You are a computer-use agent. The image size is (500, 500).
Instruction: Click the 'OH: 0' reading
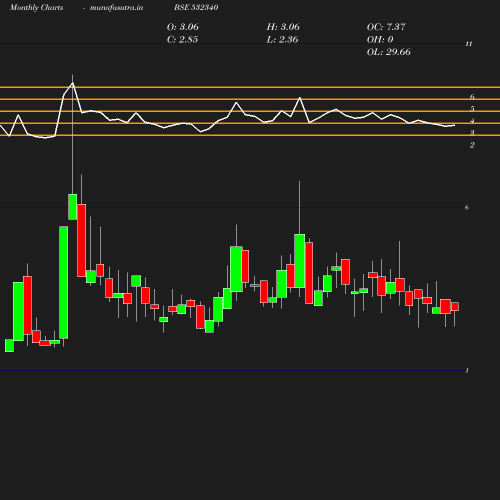tap(380, 40)
